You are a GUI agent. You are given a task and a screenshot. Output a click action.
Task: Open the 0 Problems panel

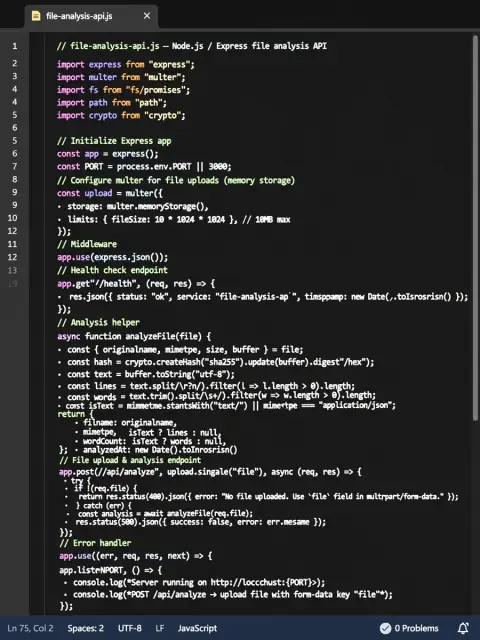[409, 628]
